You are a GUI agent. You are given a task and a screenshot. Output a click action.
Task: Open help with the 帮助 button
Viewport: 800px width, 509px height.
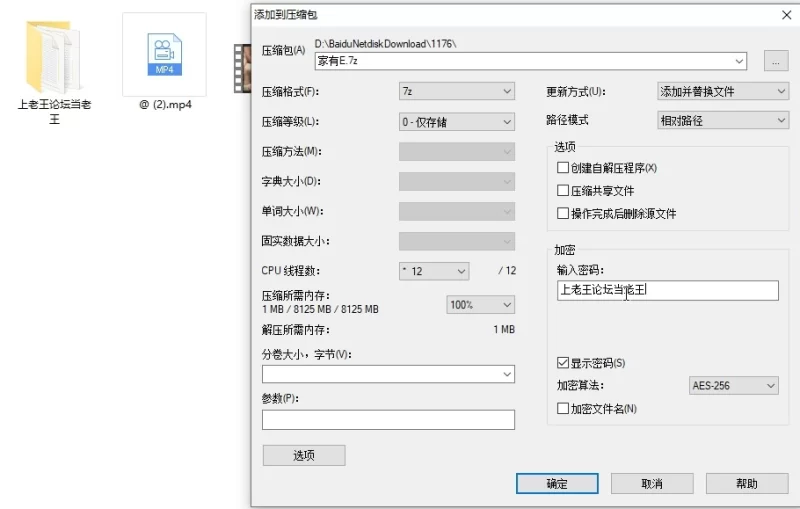[747, 483]
